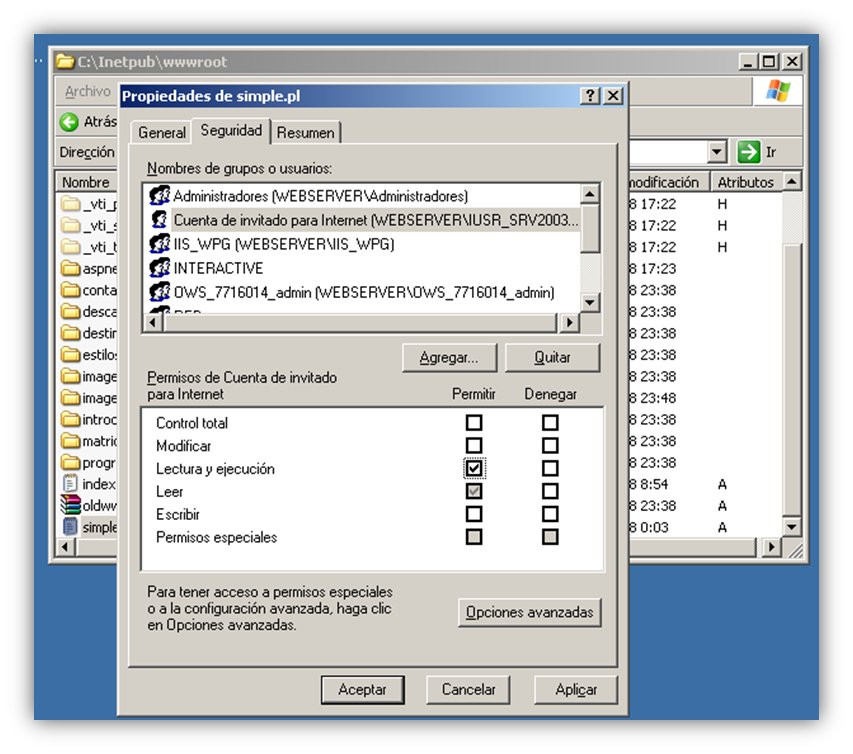This screenshot has width=853, height=754.
Task: Switch to the General tab
Action: 162,133
